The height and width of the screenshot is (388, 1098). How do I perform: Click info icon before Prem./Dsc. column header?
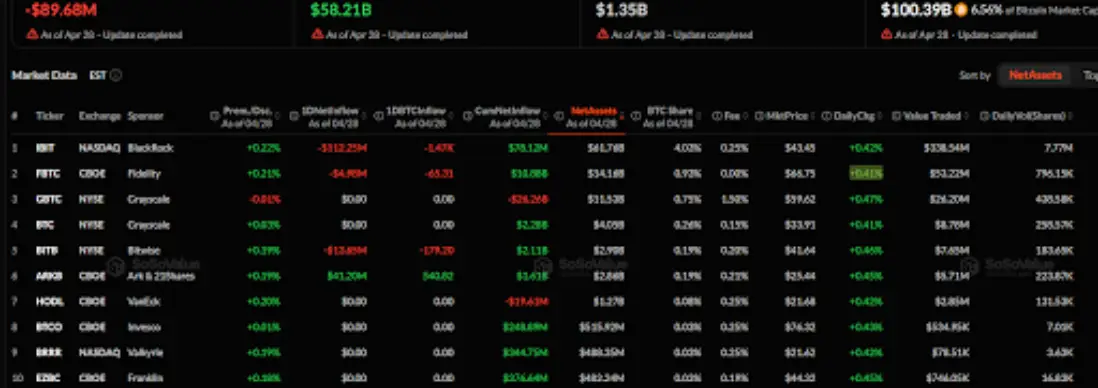pyautogui.click(x=215, y=116)
